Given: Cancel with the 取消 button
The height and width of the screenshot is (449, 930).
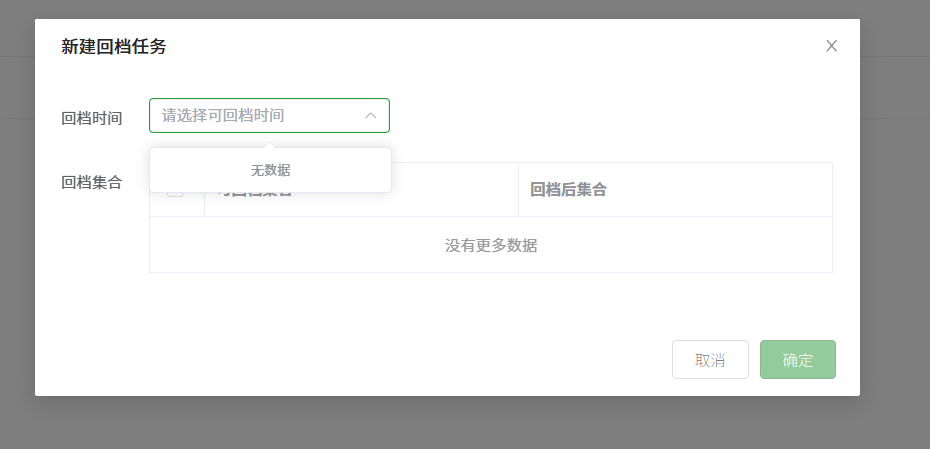Looking at the screenshot, I should pyautogui.click(x=710, y=359).
